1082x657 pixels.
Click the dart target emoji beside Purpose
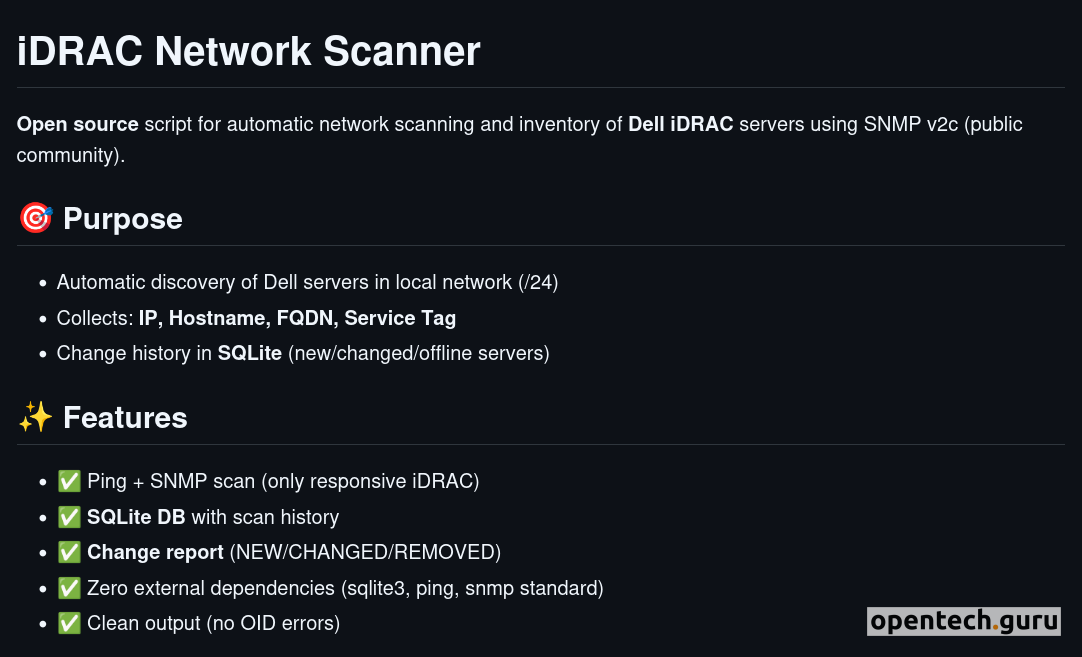click(x=35, y=219)
